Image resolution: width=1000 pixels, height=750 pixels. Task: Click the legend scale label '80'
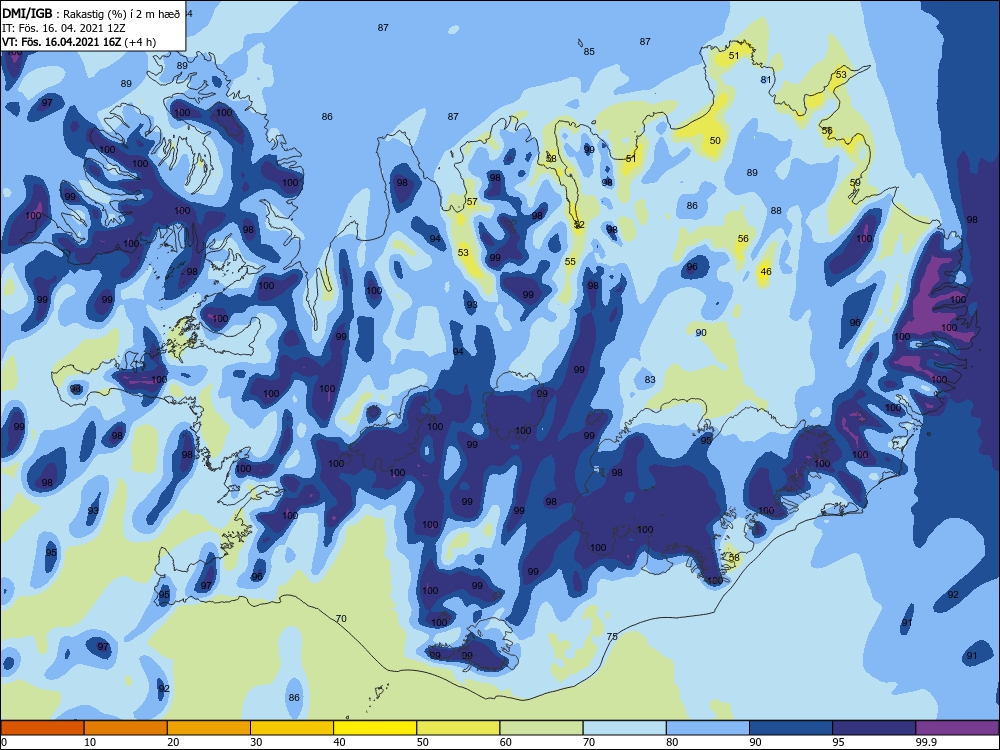(672, 742)
